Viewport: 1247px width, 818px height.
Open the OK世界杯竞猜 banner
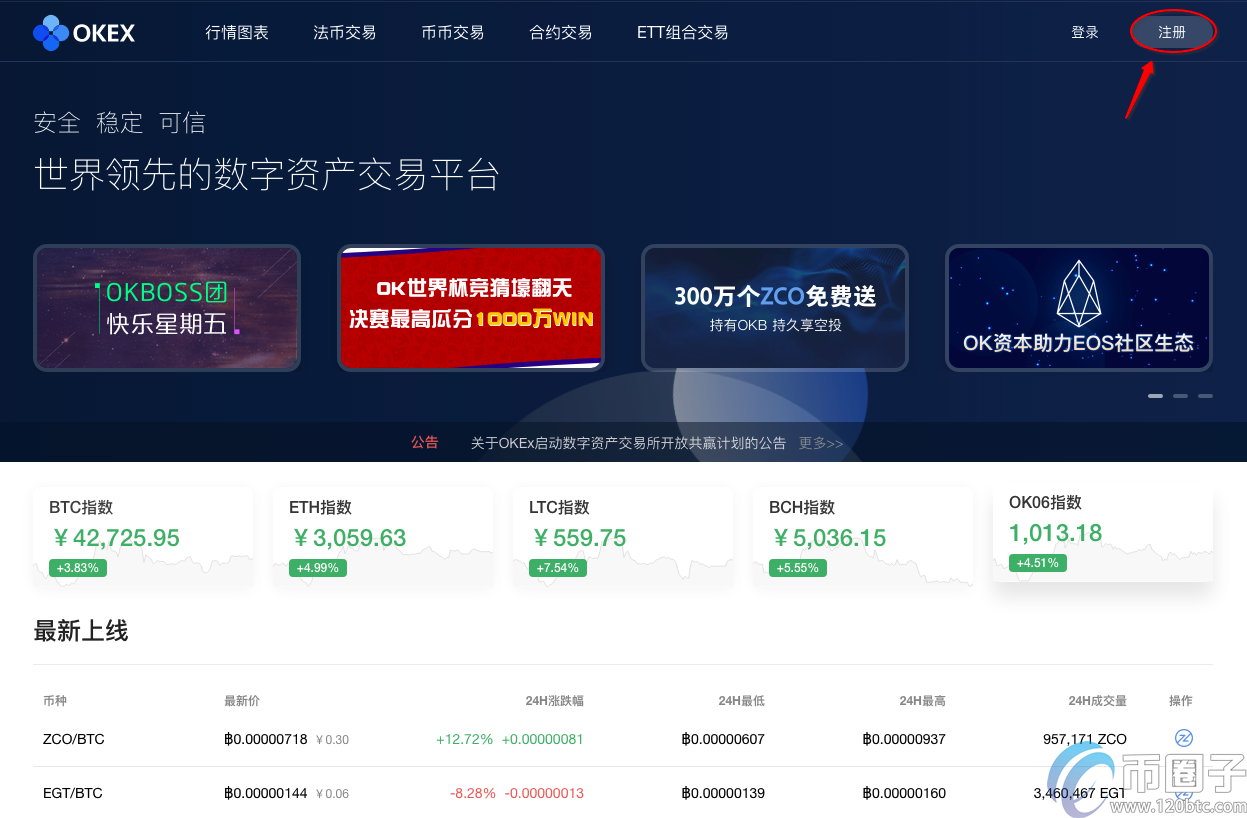pyautogui.click(x=471, y=308)
